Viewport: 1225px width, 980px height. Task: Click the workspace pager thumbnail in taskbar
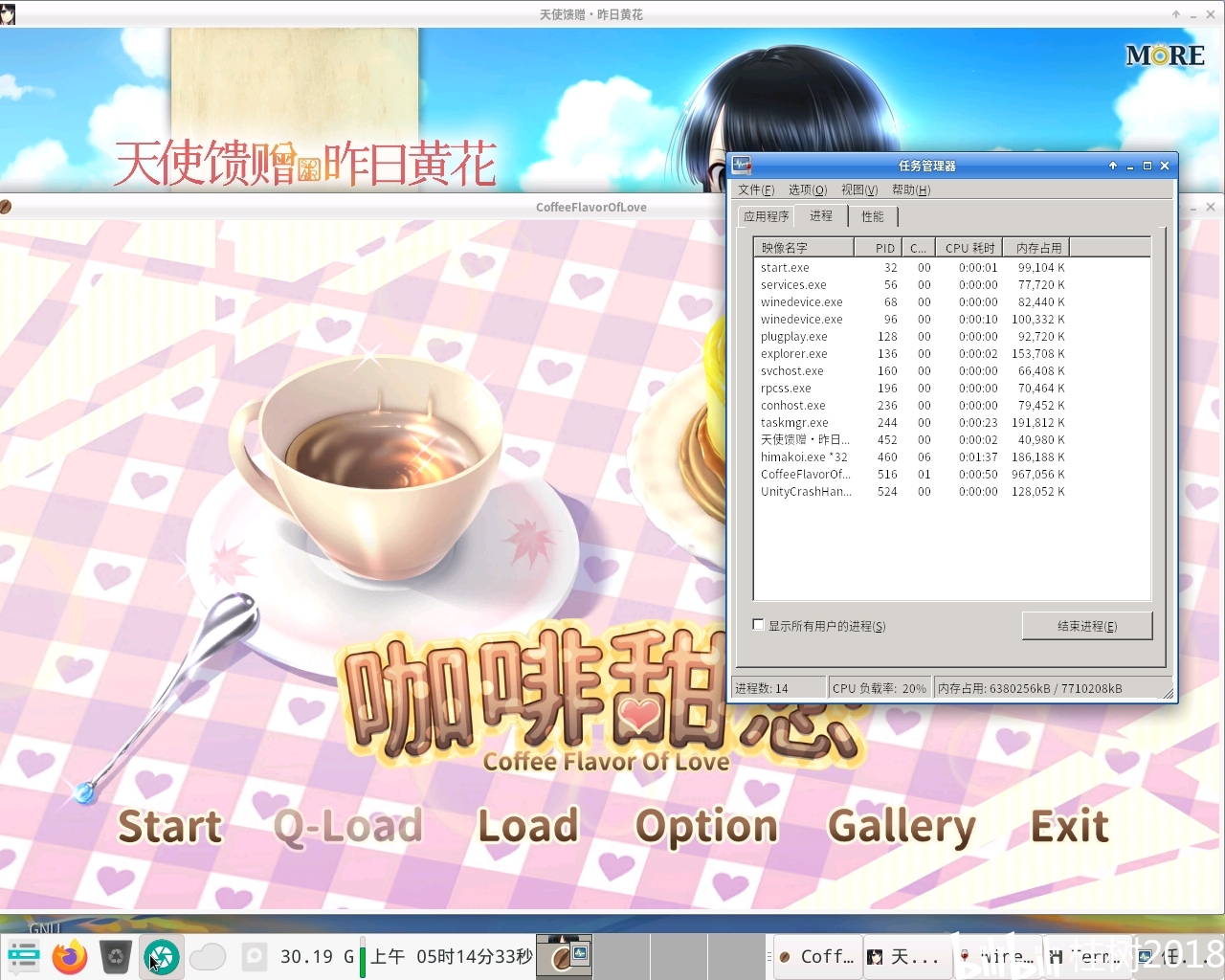tap(564, 956)
